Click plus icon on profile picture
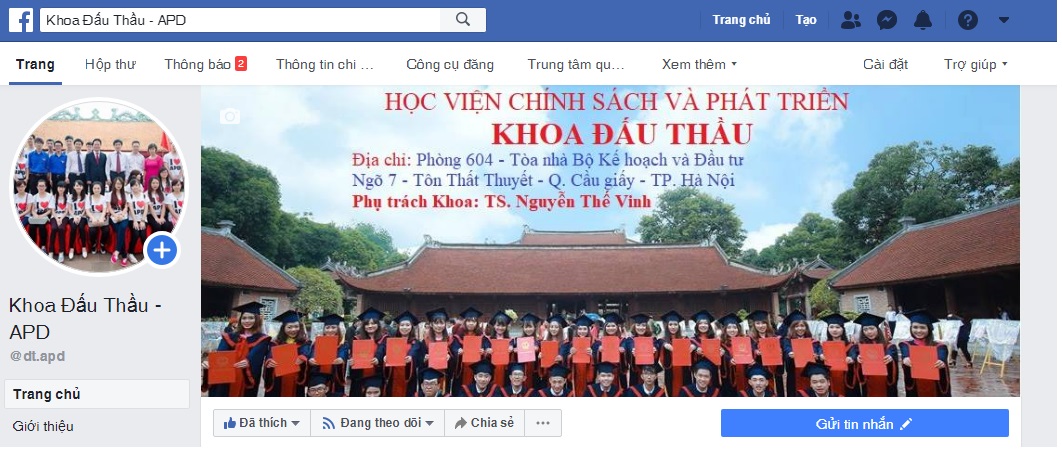 click(162, 251)
